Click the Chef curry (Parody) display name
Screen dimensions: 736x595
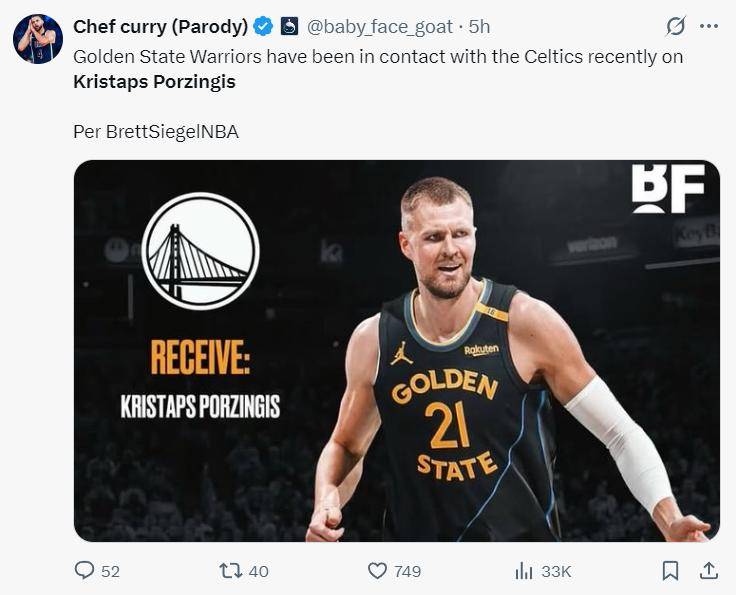[160, 26]
